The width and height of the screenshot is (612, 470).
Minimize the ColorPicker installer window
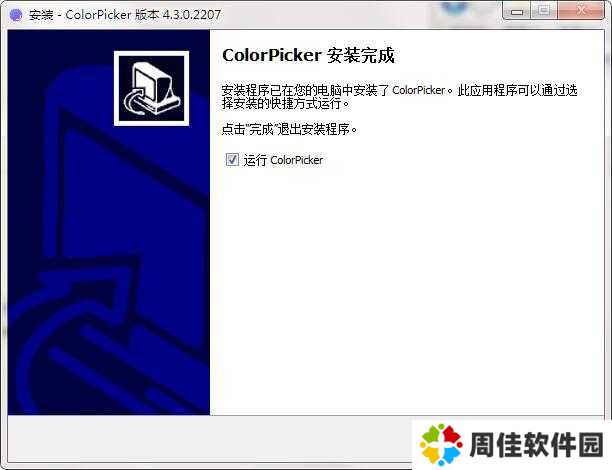(x=516, y=11)
